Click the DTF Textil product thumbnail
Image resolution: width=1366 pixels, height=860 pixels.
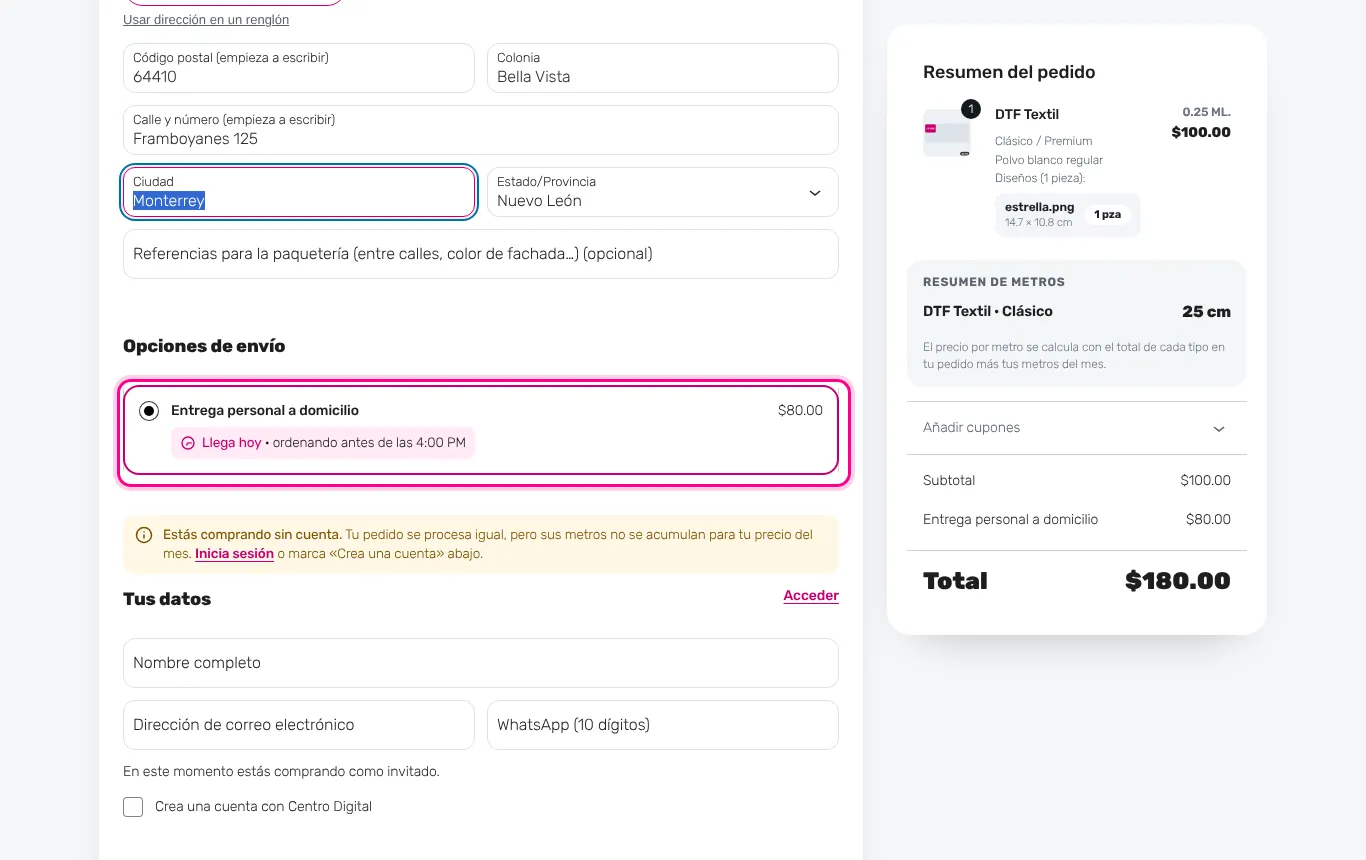click(947, 133)
